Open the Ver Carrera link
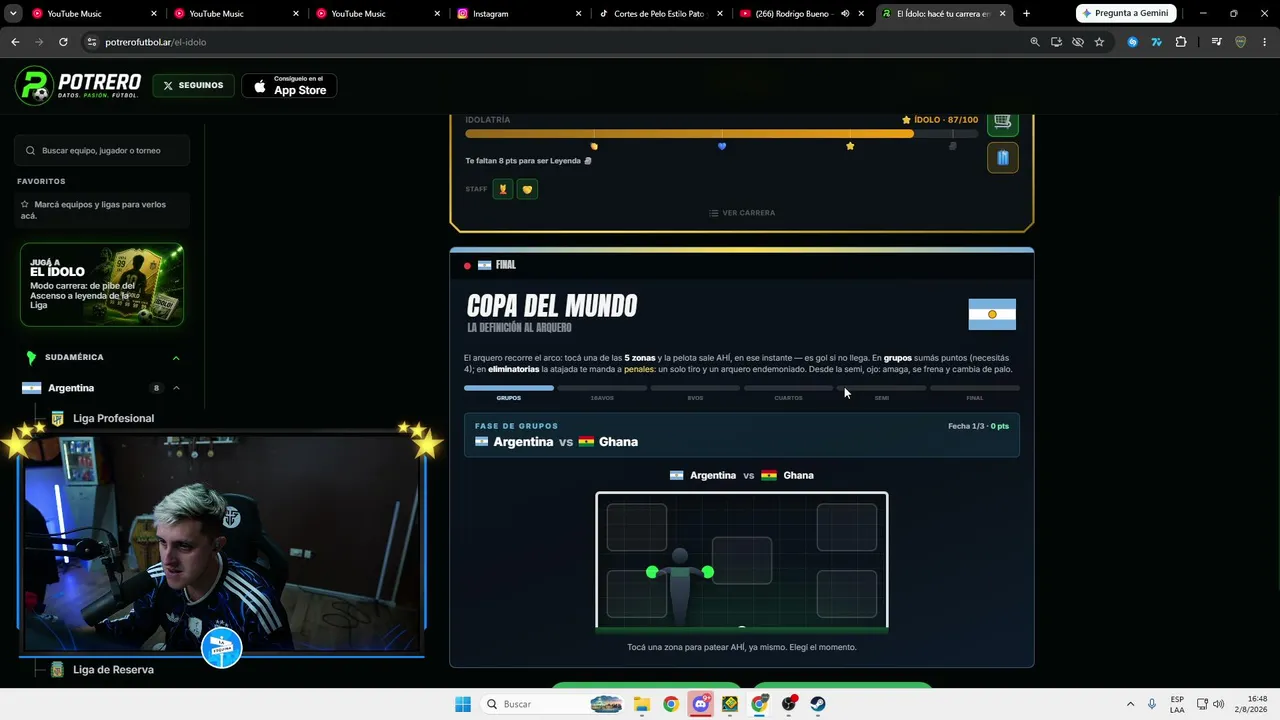Image resolution: width=1280 pixels, height=720 pixels. (x=742, y=213)
